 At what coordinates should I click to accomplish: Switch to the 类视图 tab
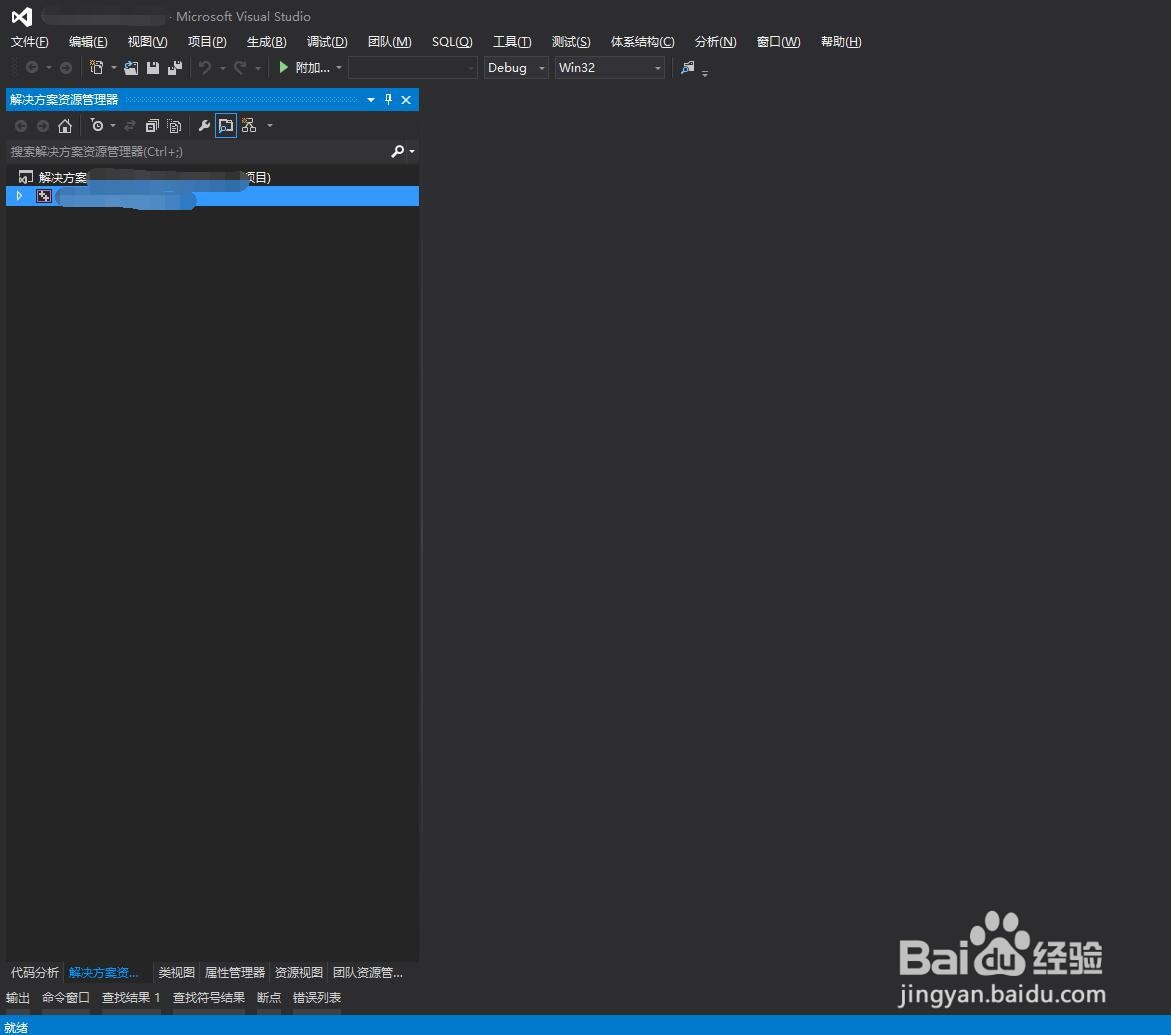(176, 972)
